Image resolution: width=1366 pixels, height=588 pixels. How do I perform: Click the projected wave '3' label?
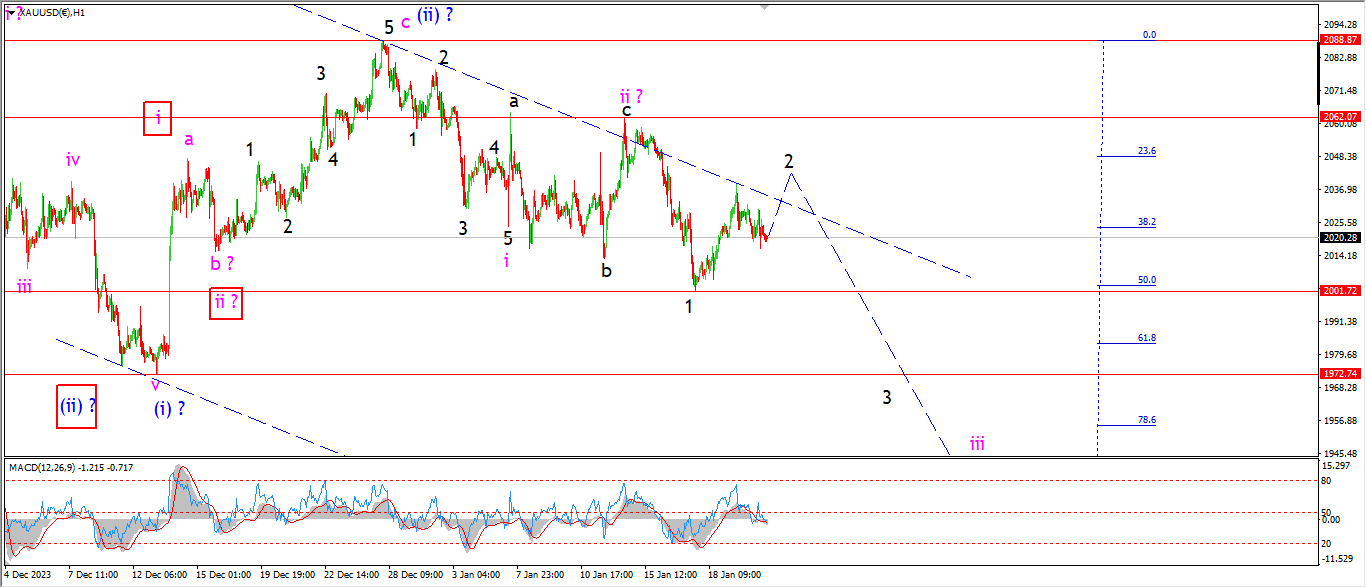887,397
